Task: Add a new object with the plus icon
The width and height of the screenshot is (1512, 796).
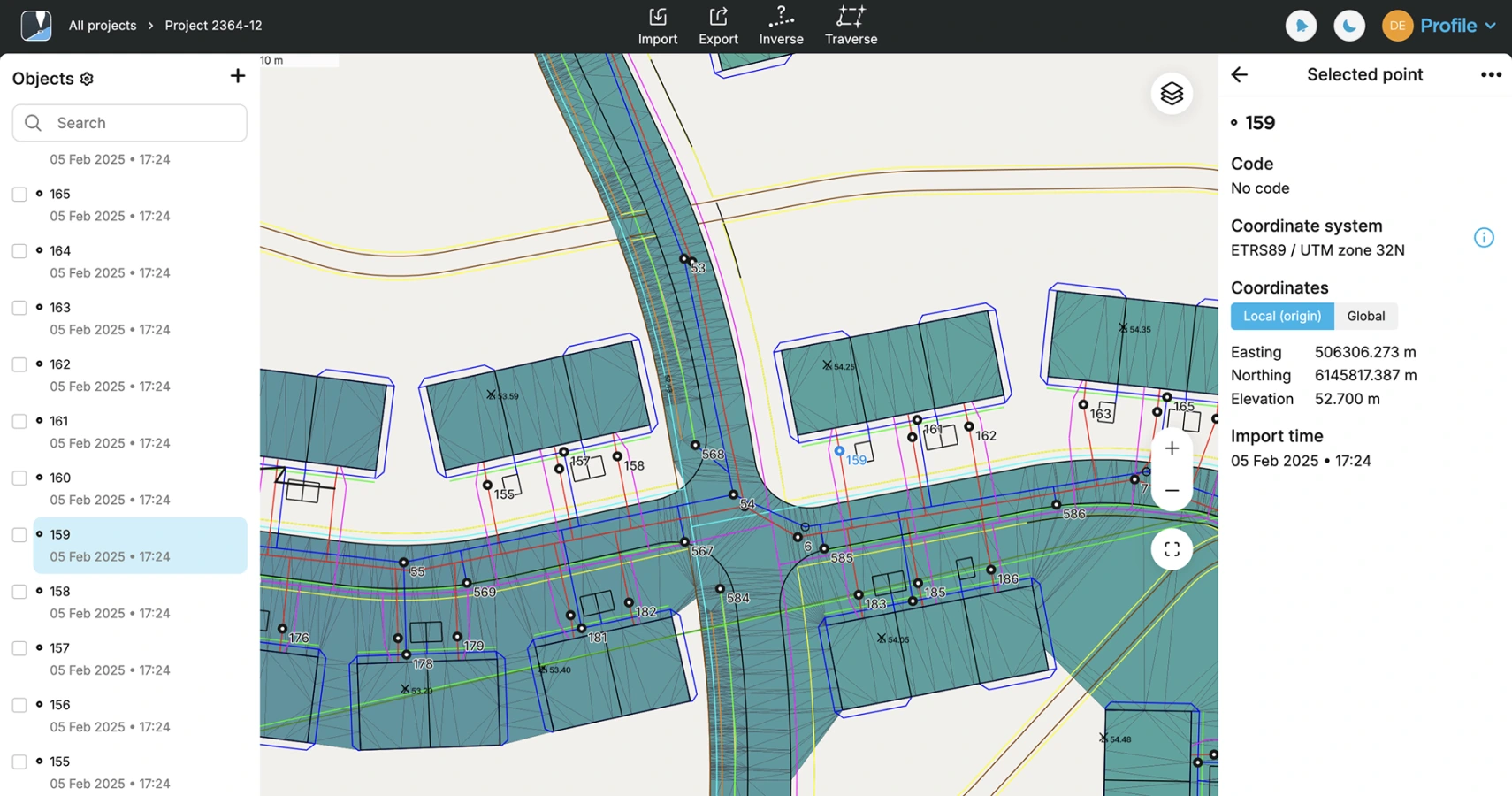Action: coord(237,76)
